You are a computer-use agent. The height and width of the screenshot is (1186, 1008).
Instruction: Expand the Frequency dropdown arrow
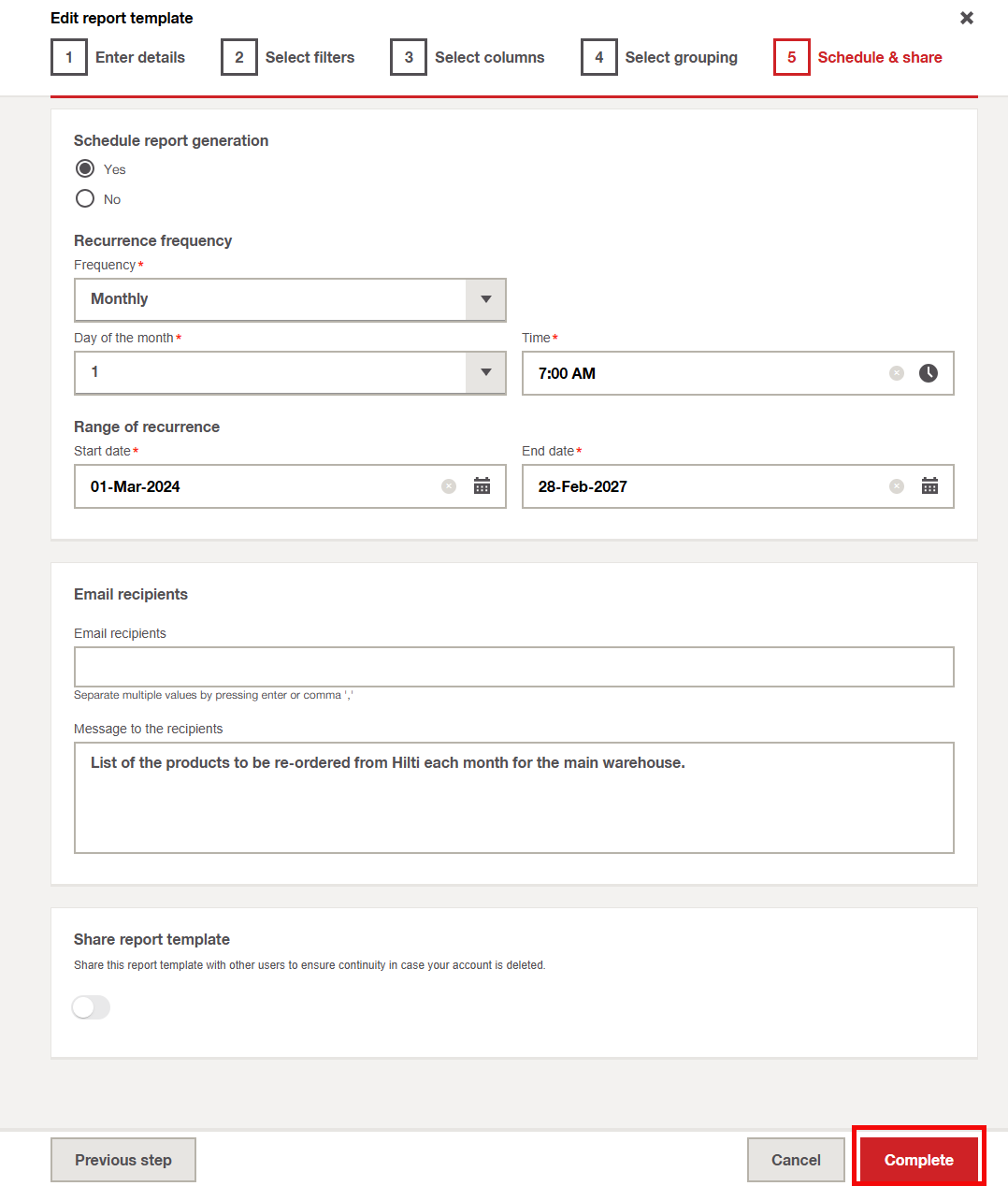485,299
